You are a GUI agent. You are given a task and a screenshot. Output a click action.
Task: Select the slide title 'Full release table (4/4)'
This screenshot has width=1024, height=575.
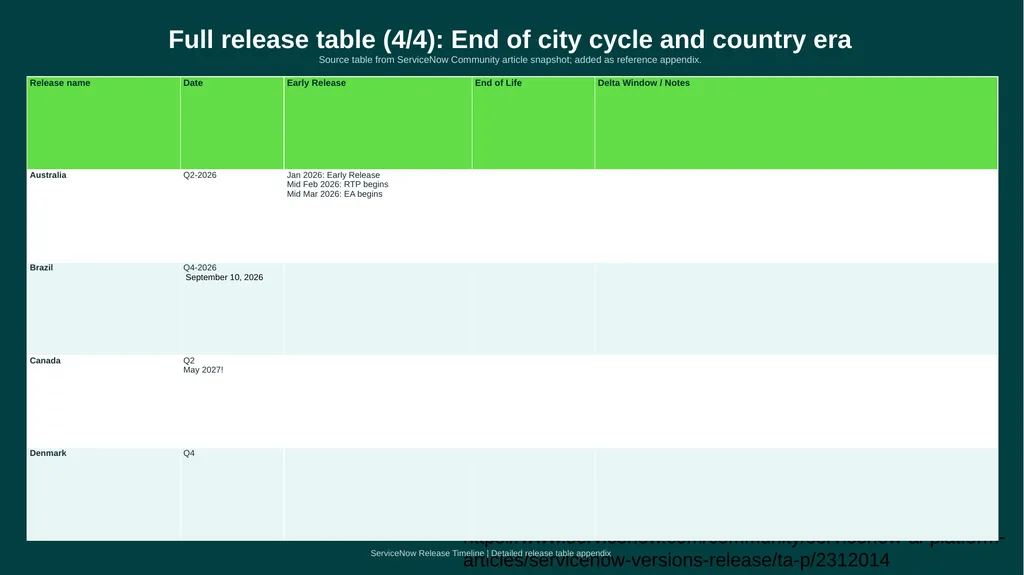click(509, 39)
